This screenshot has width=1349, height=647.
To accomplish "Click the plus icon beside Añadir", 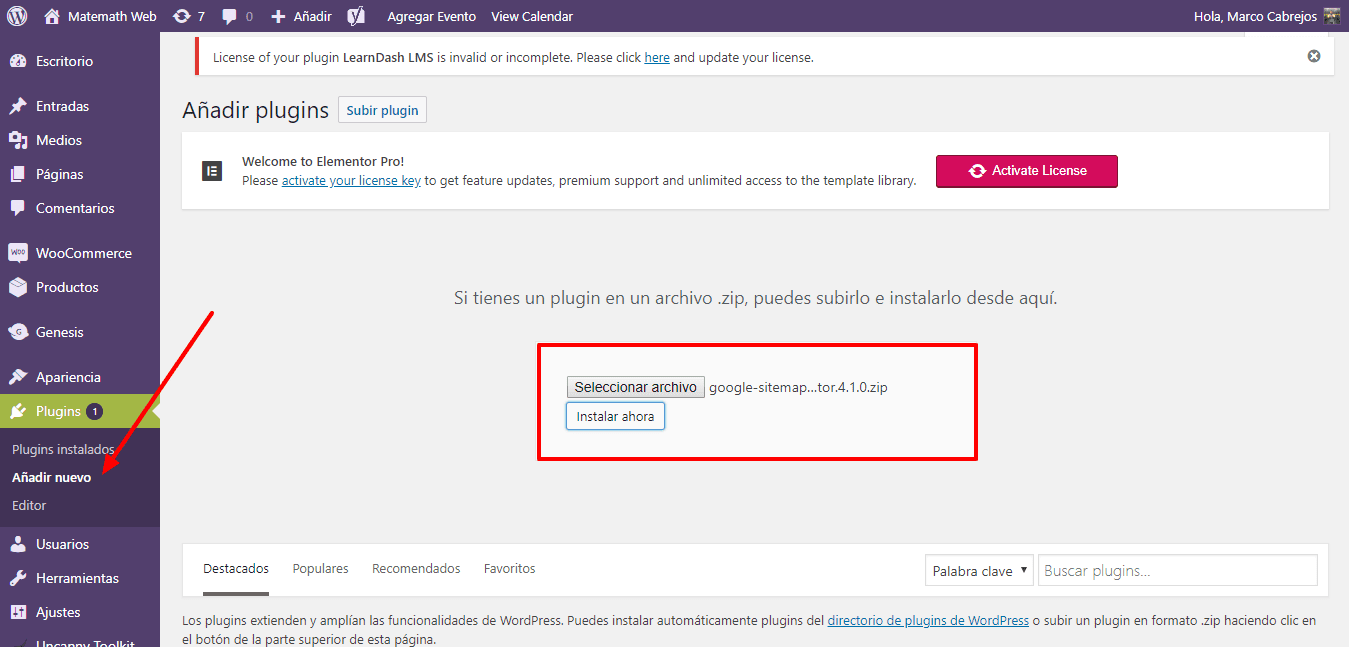I will coord(279,16).
